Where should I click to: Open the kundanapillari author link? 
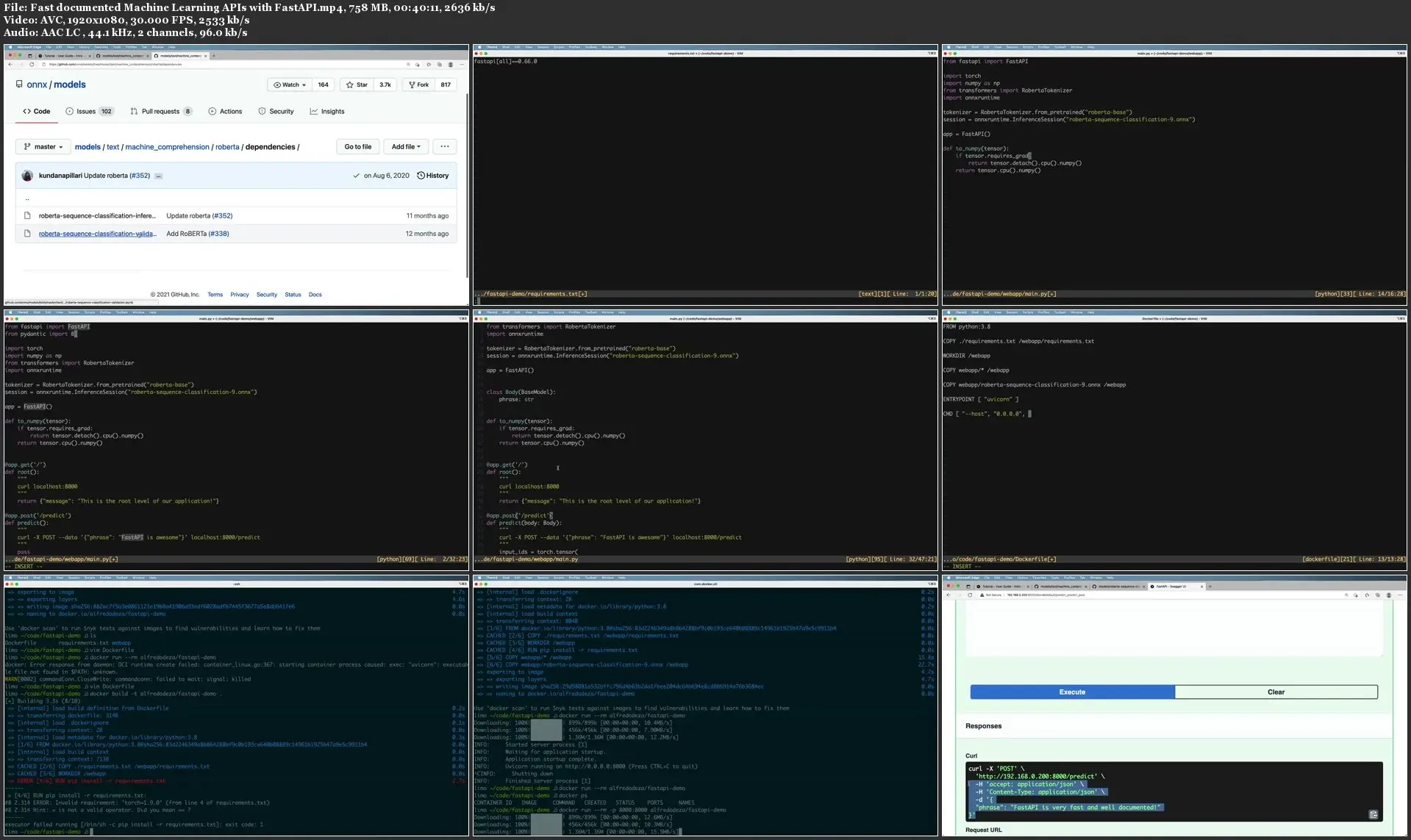(x=60, y=176)
